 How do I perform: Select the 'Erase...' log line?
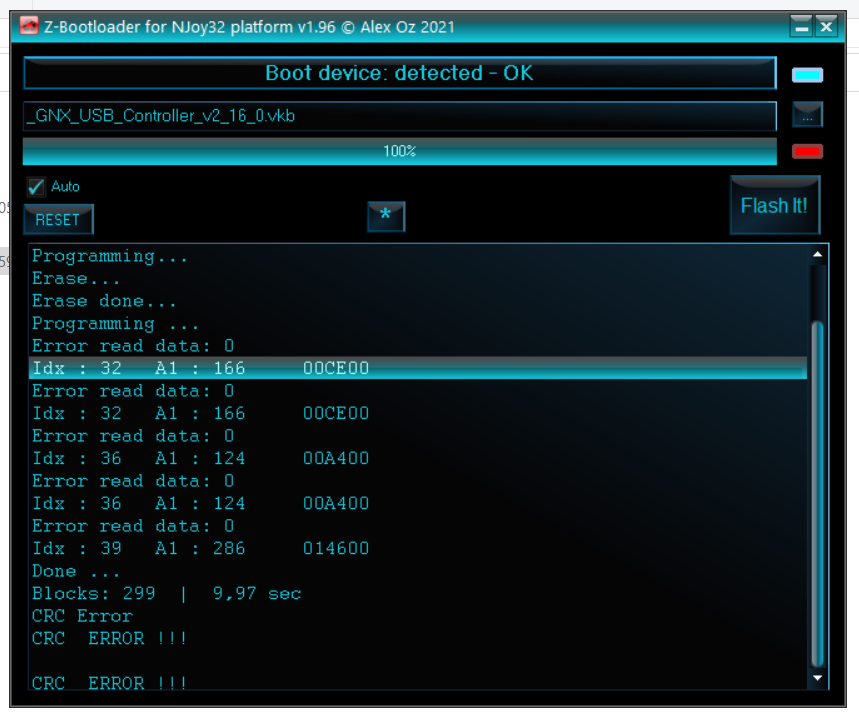coord(417,278)
